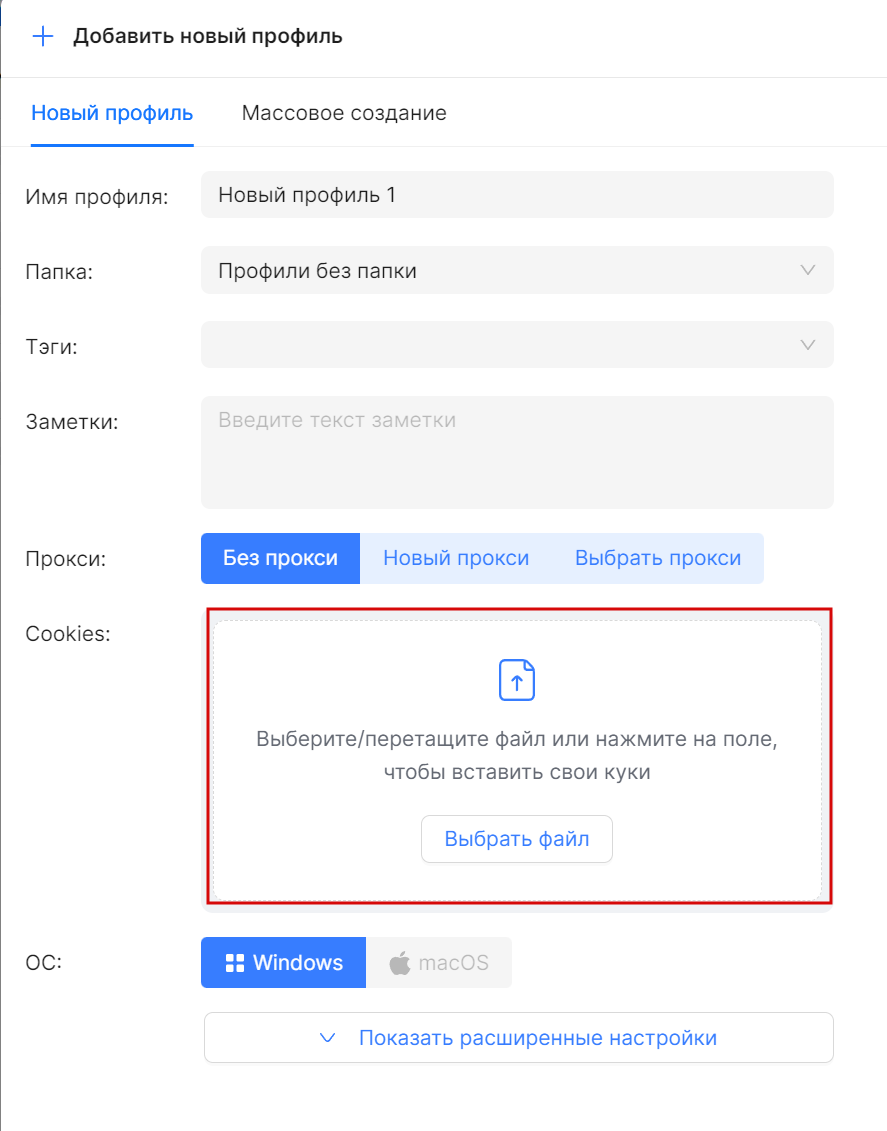
Task: Click the Имя профиля name field
Action: pyautogui.click(x=517, y=194)
